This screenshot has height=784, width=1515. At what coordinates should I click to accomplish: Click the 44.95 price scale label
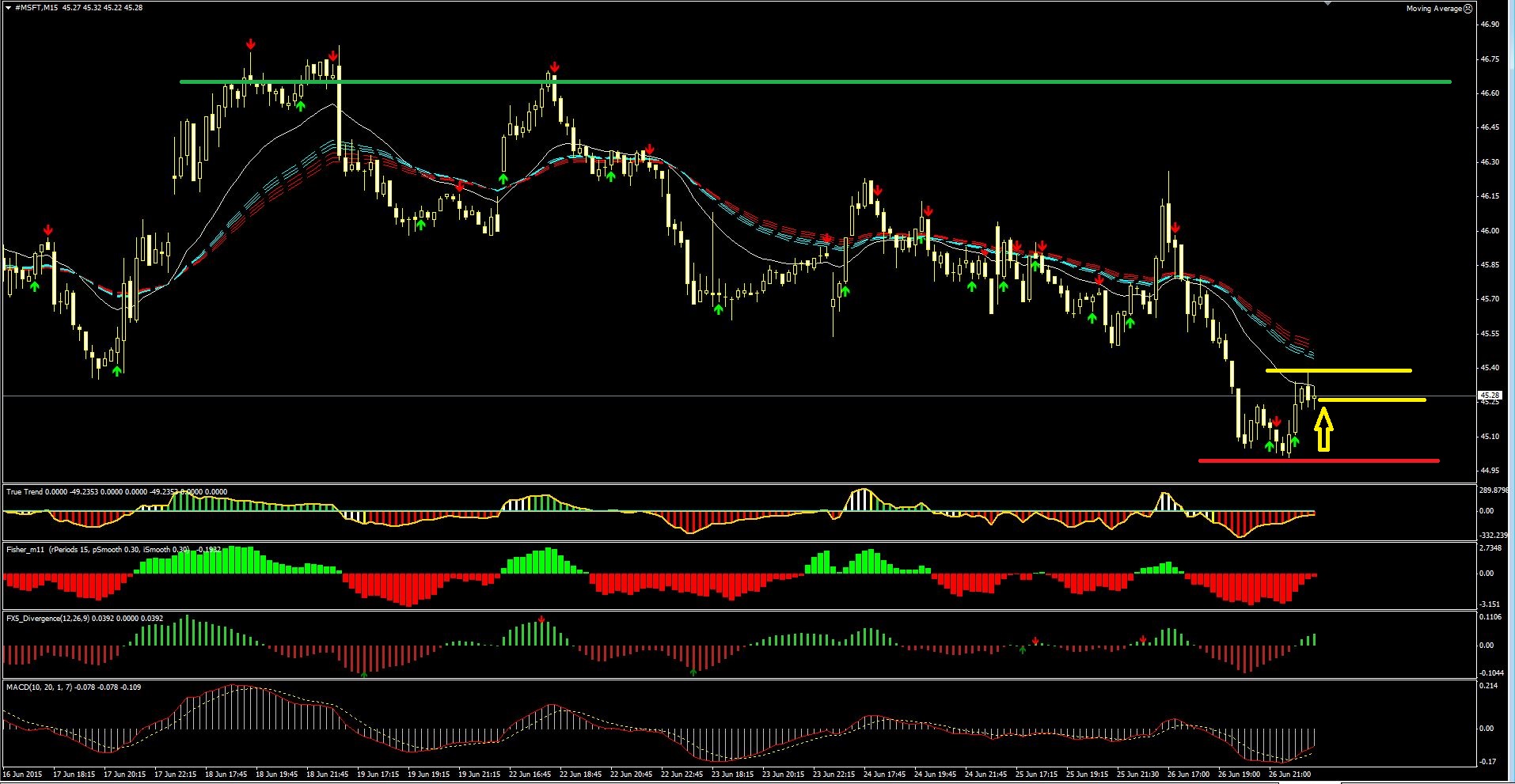click(1490, 471)
